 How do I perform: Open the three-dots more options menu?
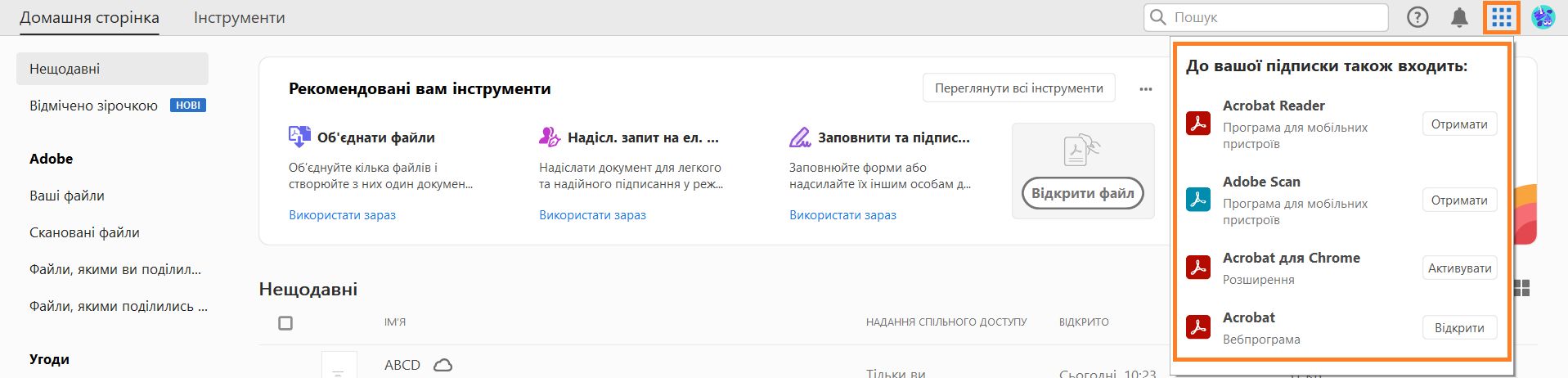(x=1146, y=88)
